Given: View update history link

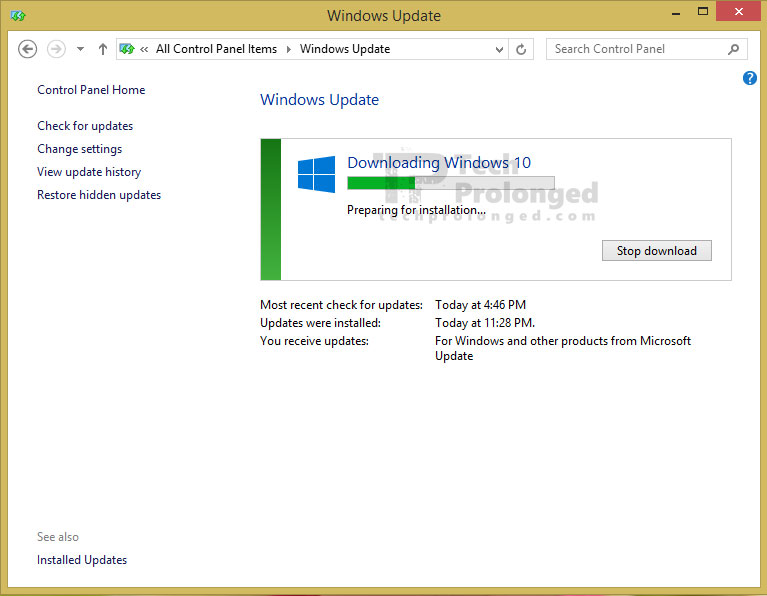Looking at the screenshot, I should point(89,172).
